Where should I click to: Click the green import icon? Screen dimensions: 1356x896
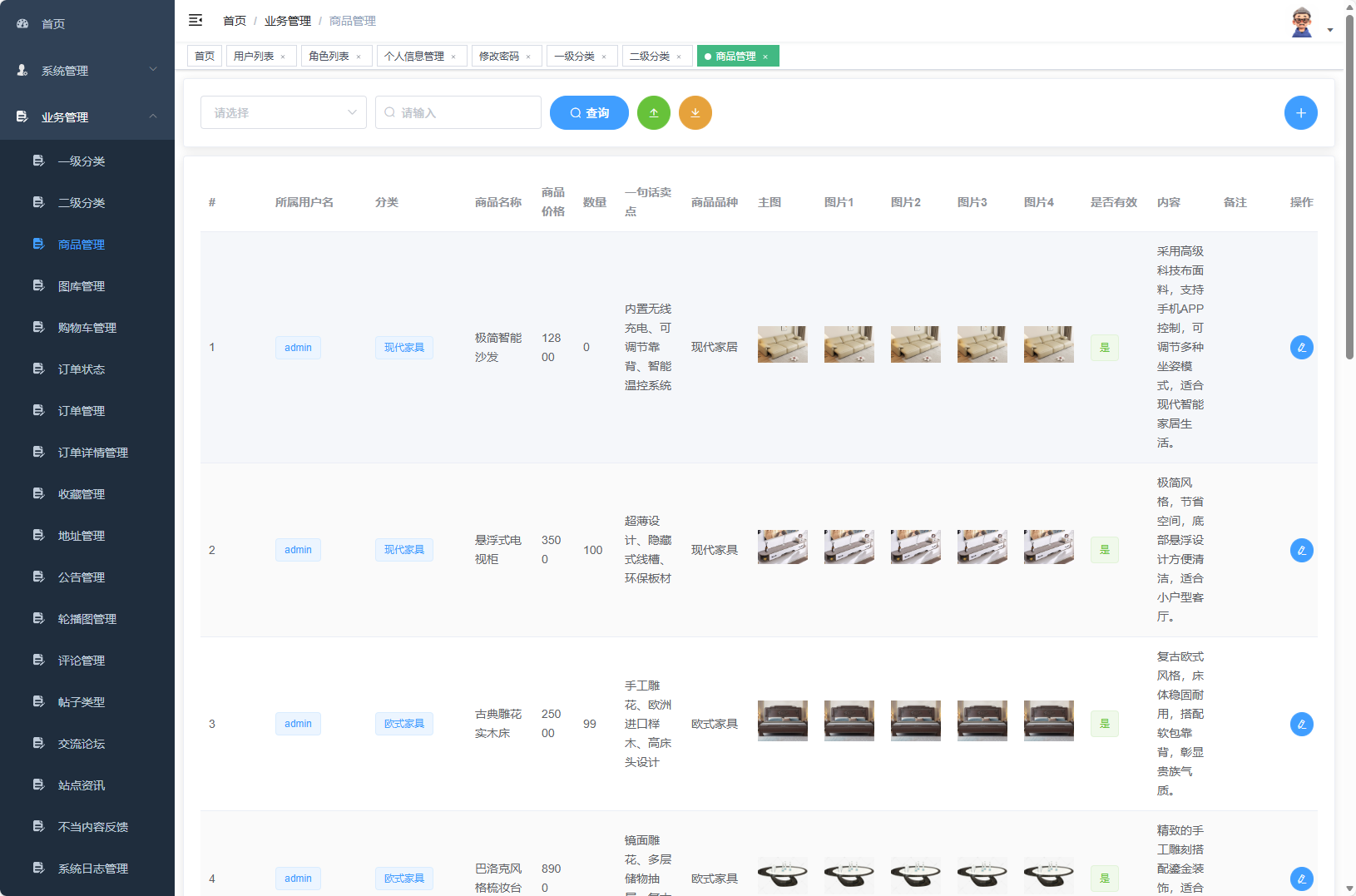point(654,112)
